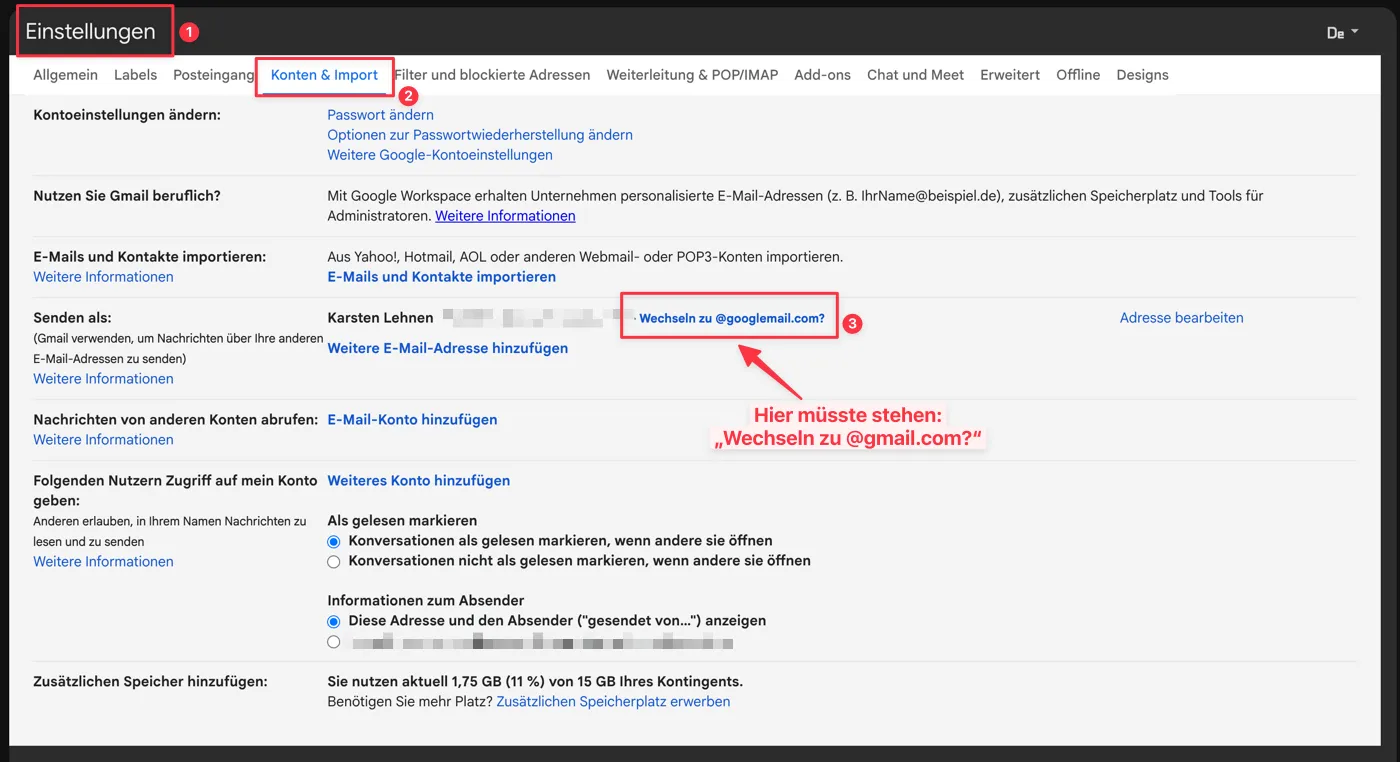1400x762 pixels.
Task: Switch to Chat und Meet tab
Action: pyautogui.click(x=915, y=75)
